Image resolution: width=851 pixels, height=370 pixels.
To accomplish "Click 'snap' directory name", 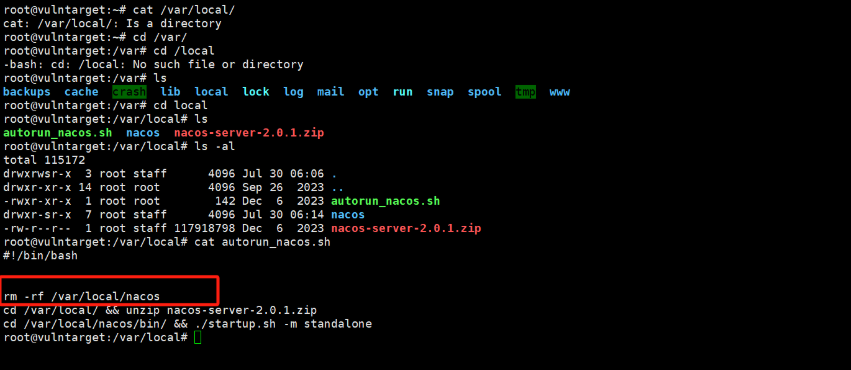I will click(440, 92).
